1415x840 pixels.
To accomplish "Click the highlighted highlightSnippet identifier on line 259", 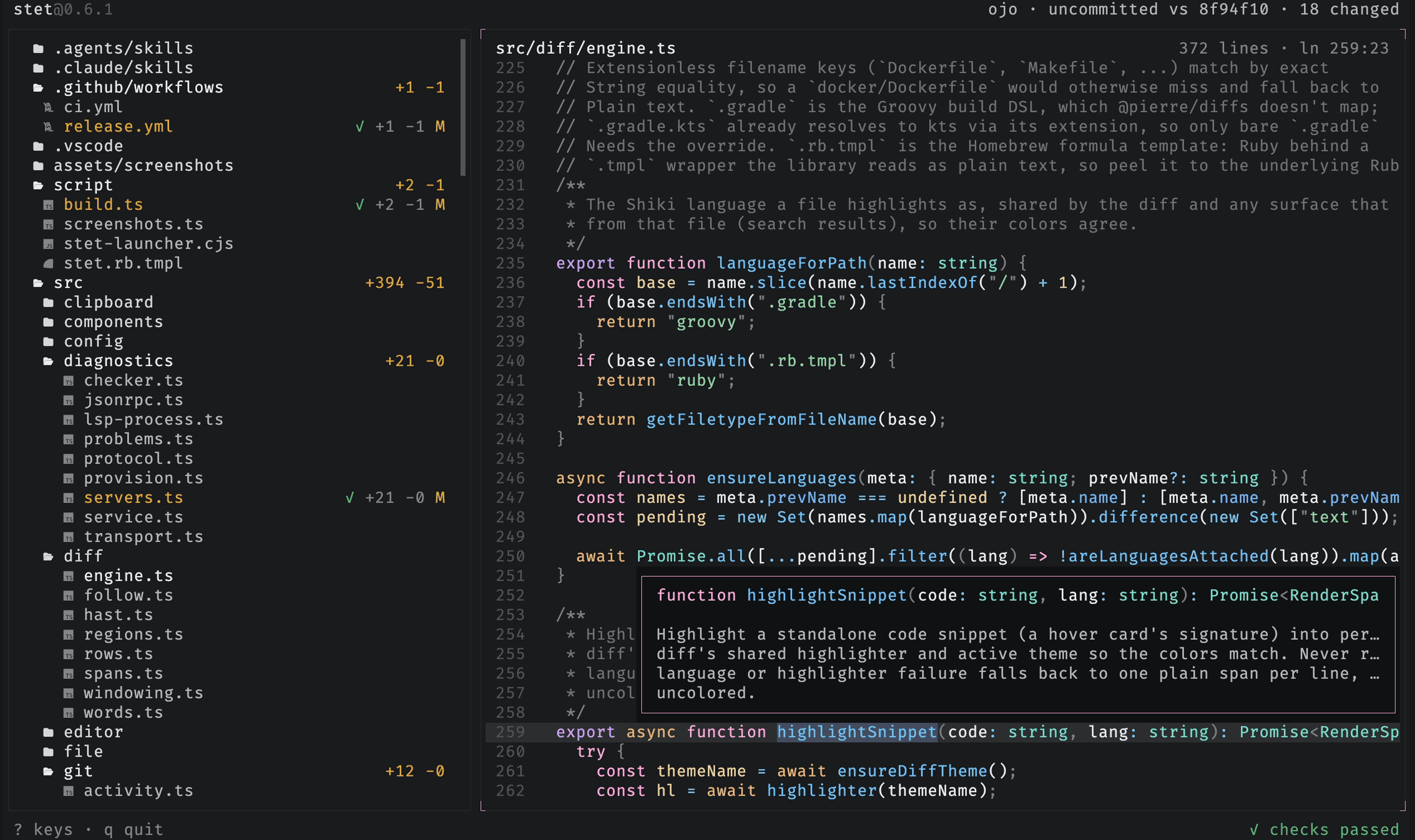I will coord(857,732).
